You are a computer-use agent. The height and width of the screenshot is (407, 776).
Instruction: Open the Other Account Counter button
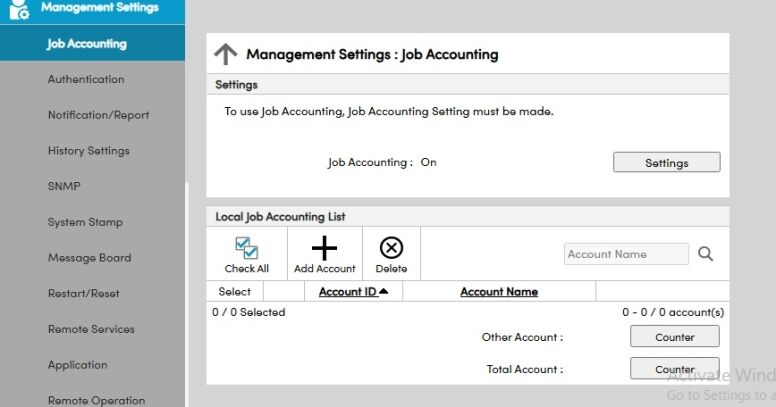675,338
